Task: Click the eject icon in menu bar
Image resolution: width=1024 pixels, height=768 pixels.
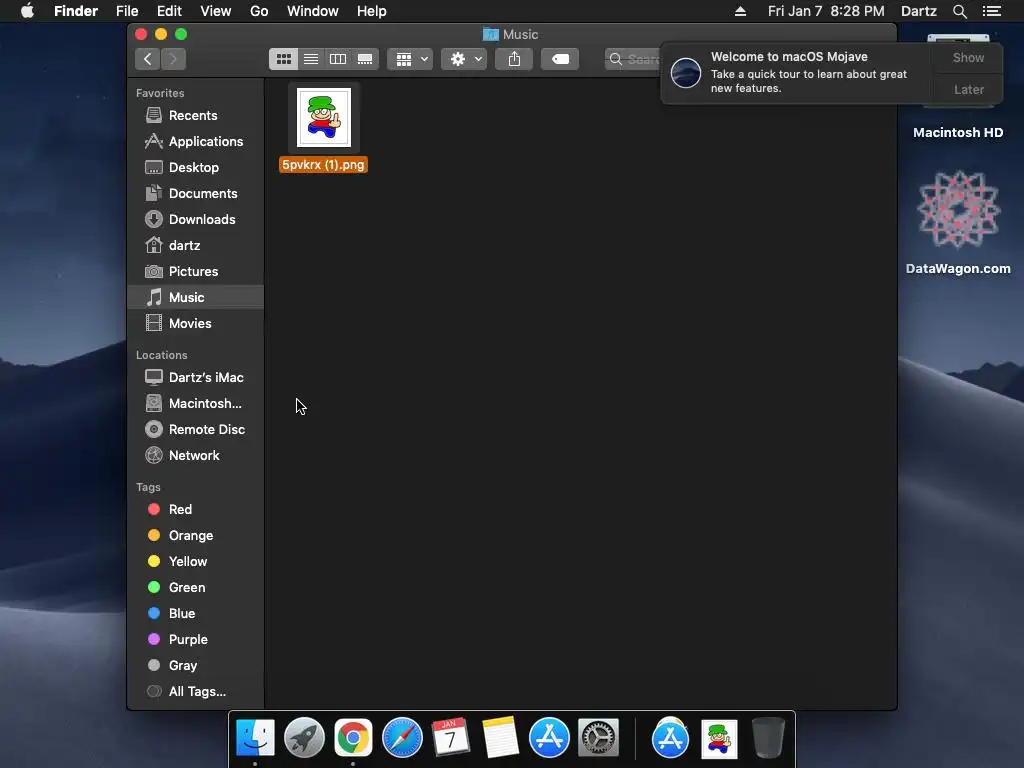Action: (740, 11)
